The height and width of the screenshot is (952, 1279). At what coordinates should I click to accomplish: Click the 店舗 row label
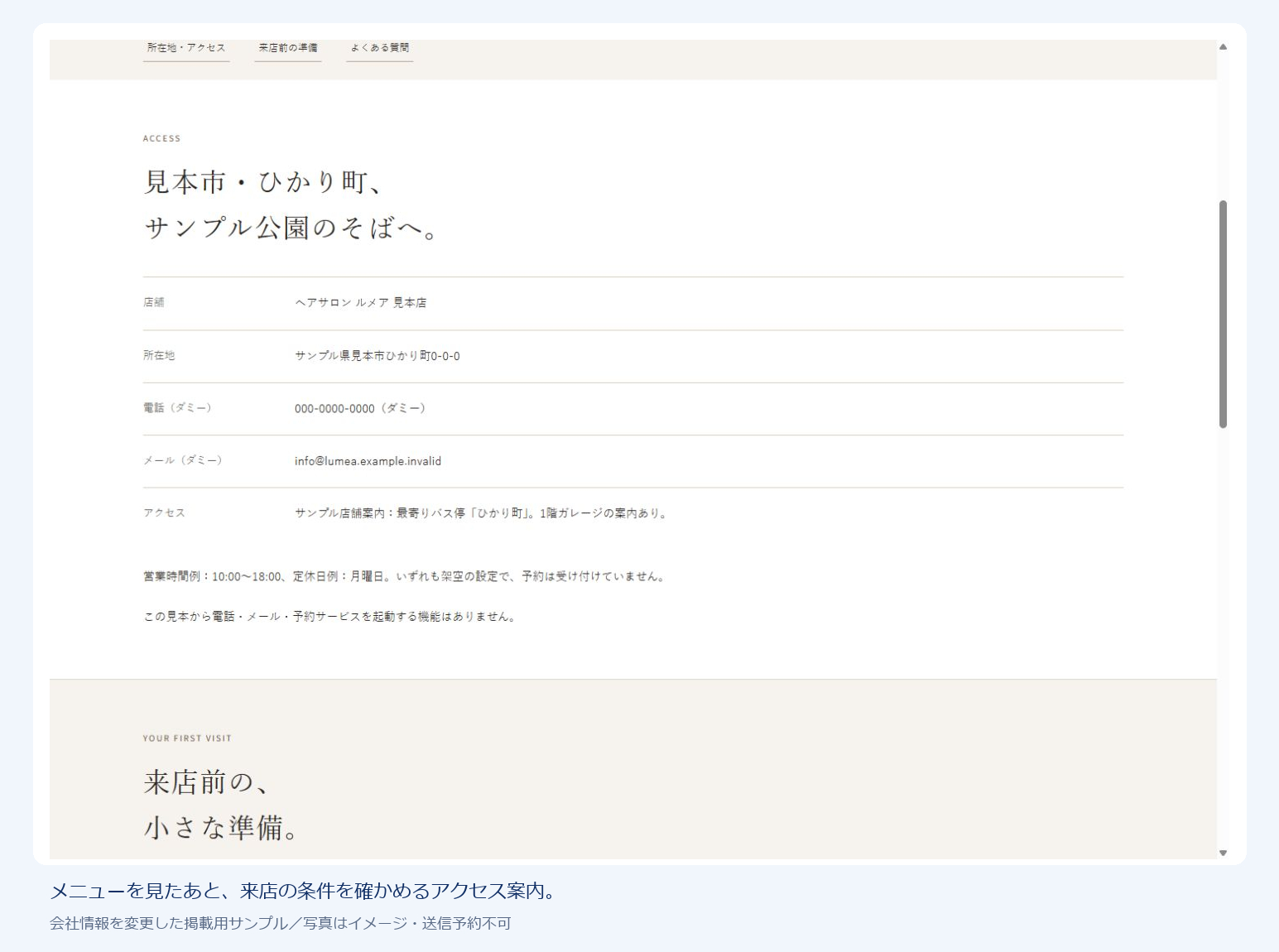[x=154, y=303]
